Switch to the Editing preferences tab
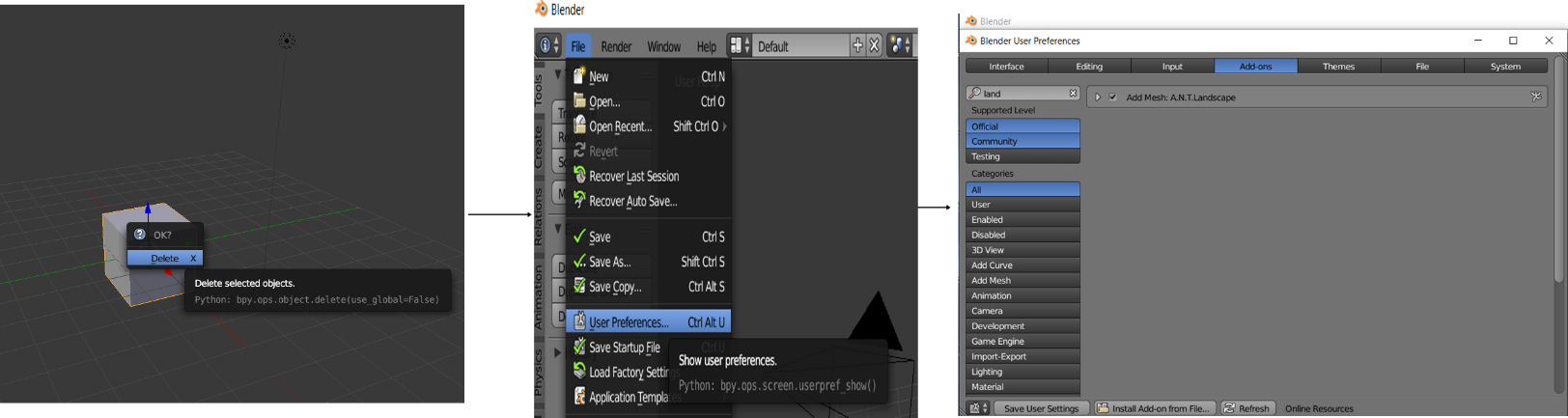 pos(1089,66)
